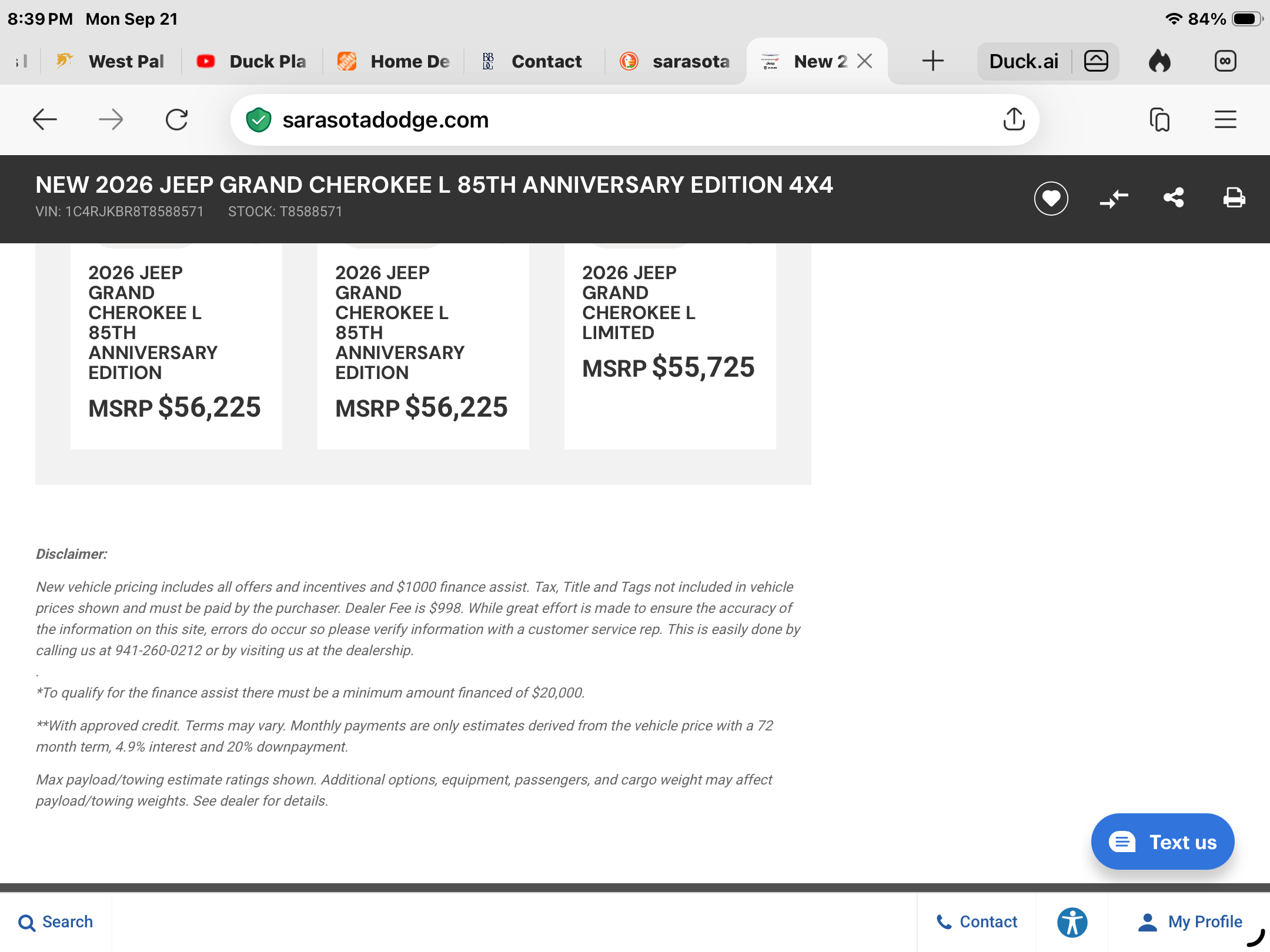Open the browser hamburger menu
The width and height of the screenshot is (1270, 952).
click(1225, 120)
